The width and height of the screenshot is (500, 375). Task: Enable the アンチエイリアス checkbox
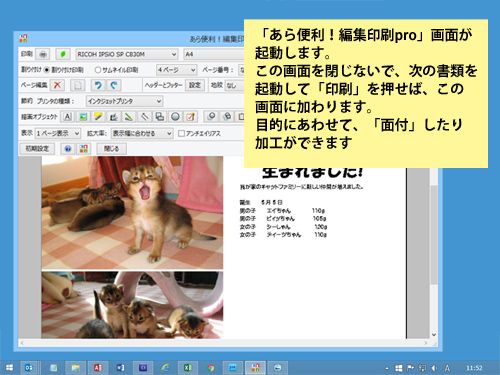point(181,133)
